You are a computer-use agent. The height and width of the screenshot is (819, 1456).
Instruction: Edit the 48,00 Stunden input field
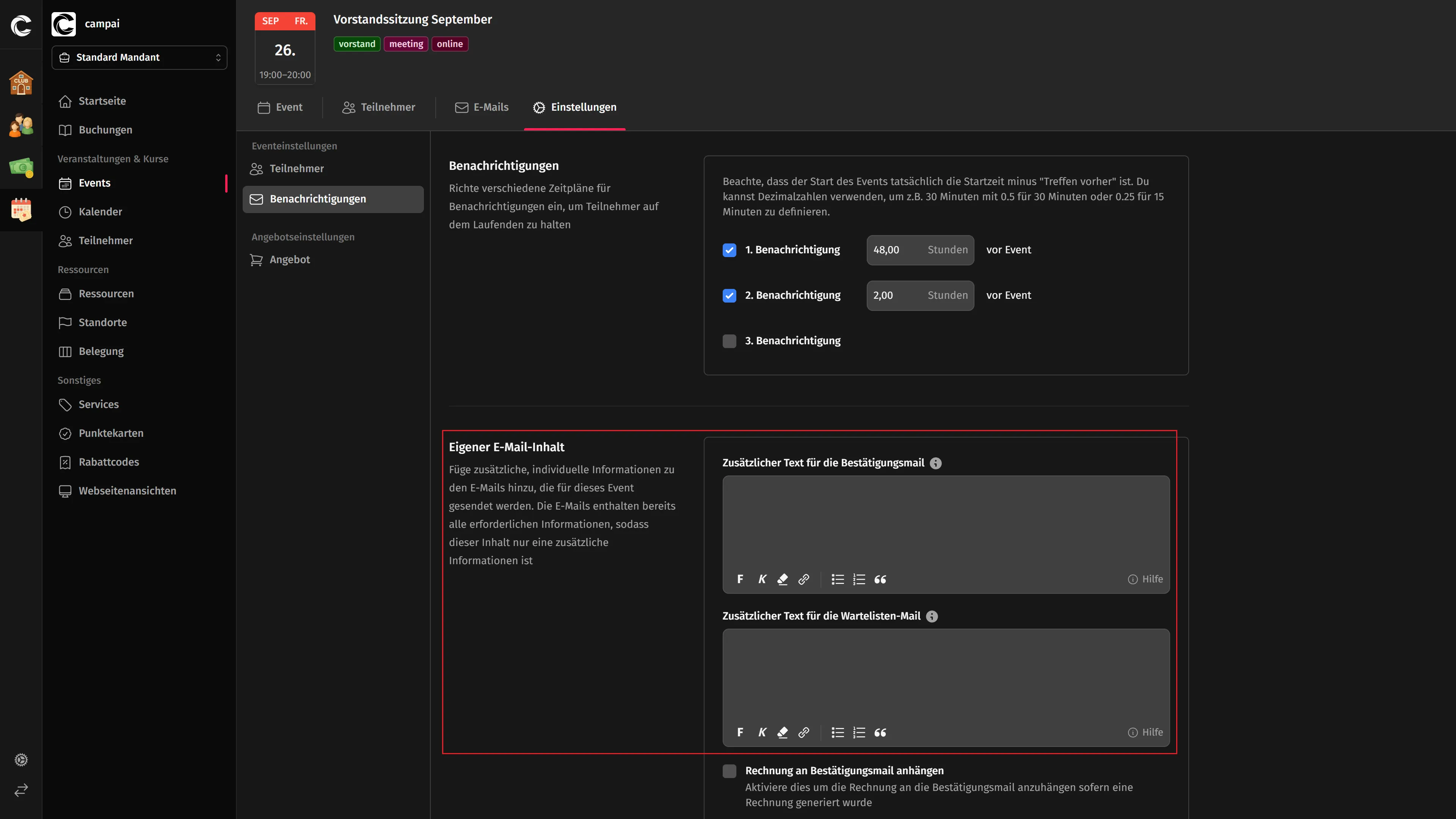tap(920, 250)
